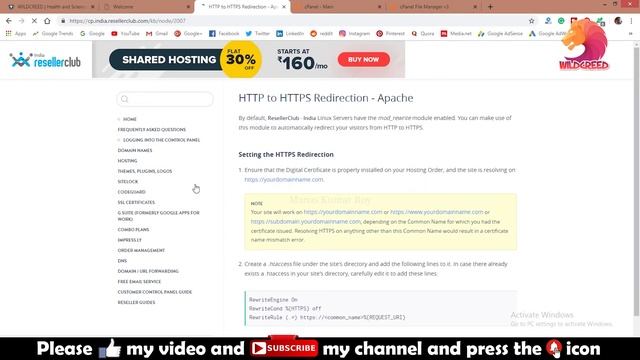Open Domain Names in sidebar
The width and height of the screenshot is (640, 360).
(135, 150)
